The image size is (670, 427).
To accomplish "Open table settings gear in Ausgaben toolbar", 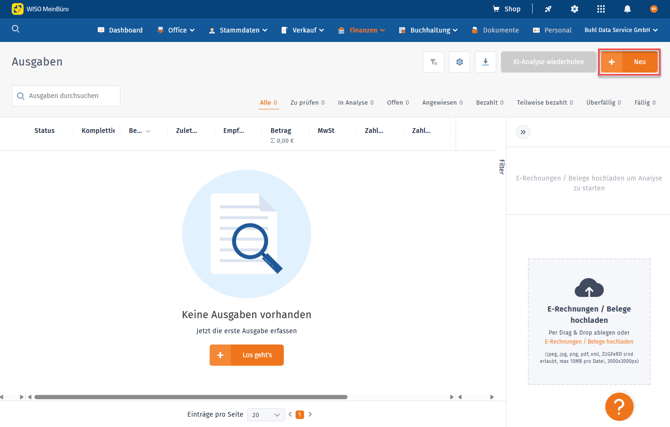I will point(460,62).
